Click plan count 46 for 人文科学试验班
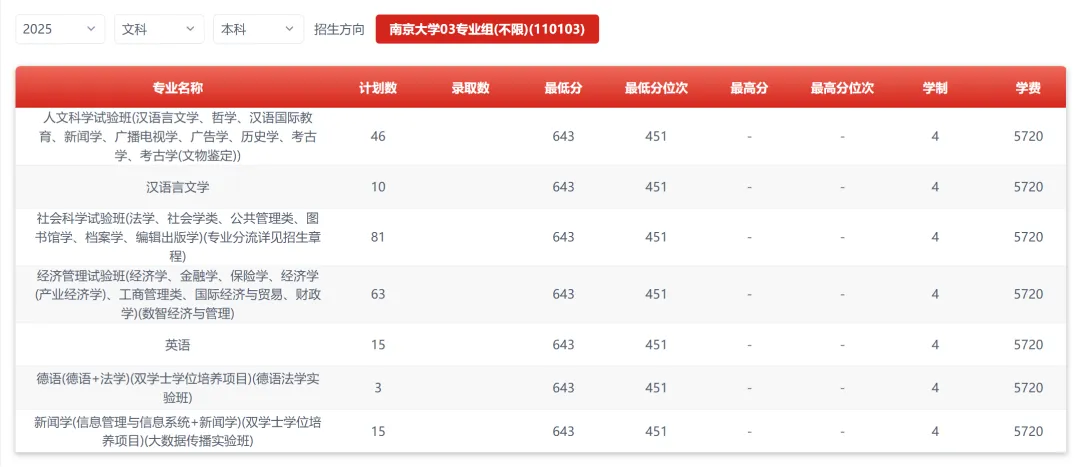 377,136
